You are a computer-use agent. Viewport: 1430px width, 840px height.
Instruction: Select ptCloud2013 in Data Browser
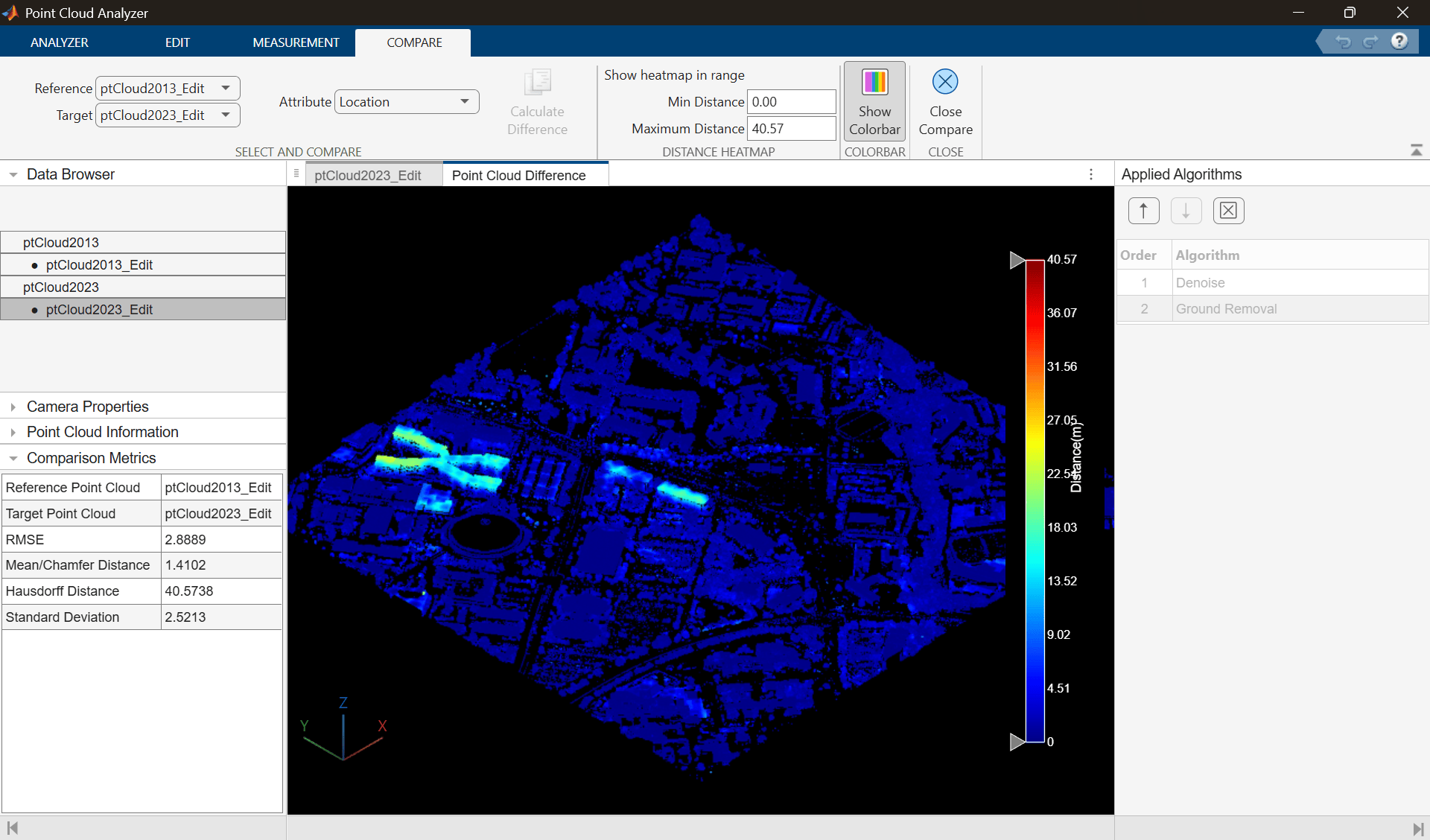tap(143, 243)
